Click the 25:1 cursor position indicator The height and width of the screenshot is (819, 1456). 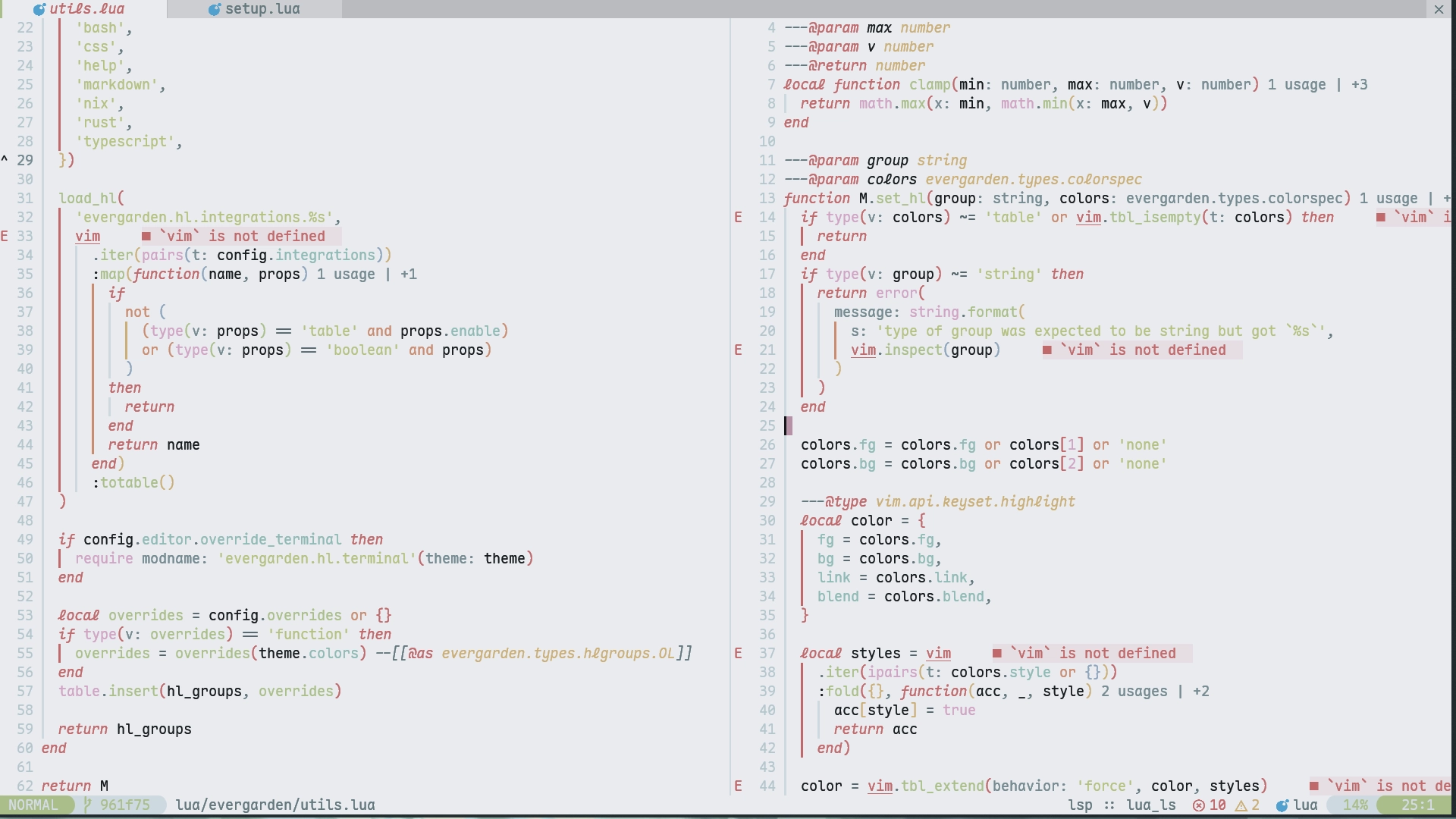click(1417, 805)
